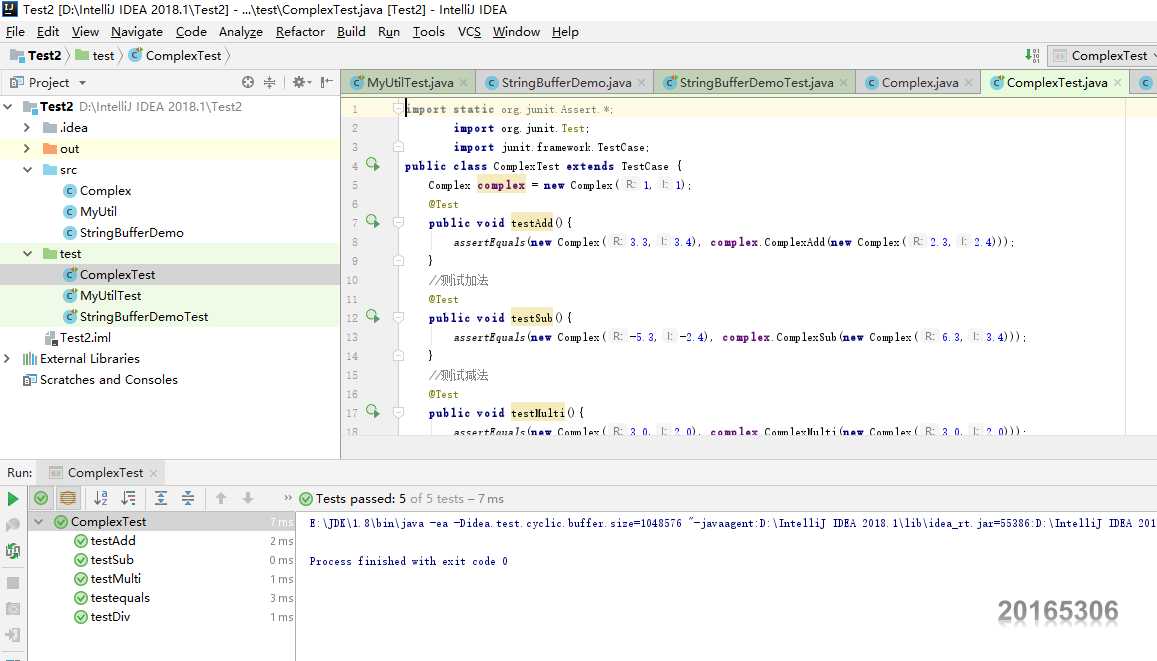Screen dimensions: 1157x661
Task: Switch to the Complex.java editor tab
Action: click(x=919, y=83)
